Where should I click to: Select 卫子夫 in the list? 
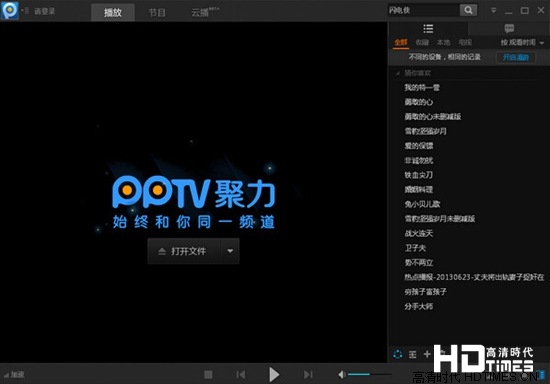click(x=415, y=248)
